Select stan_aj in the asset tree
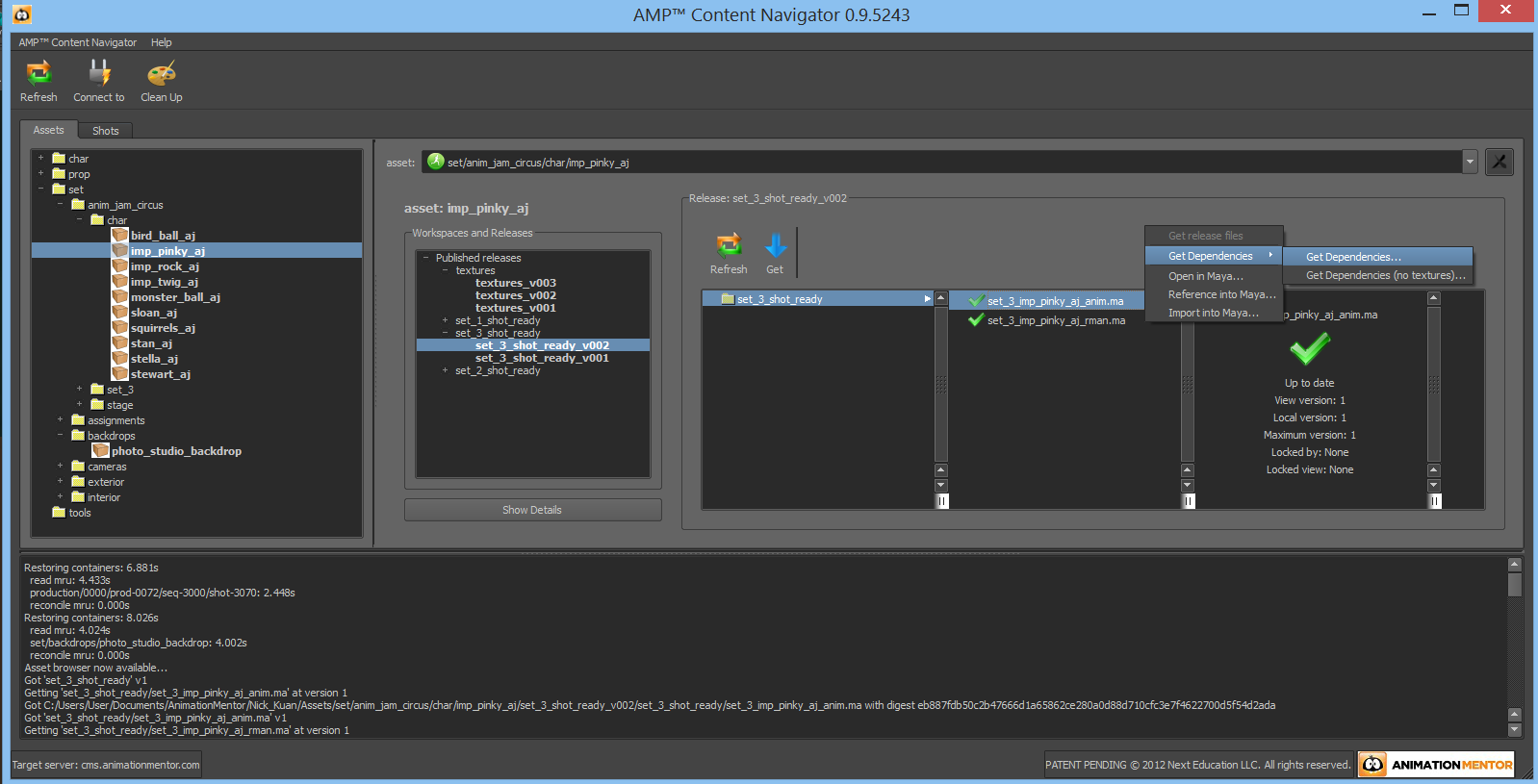 pyautogui.click(x=151, y=342)
